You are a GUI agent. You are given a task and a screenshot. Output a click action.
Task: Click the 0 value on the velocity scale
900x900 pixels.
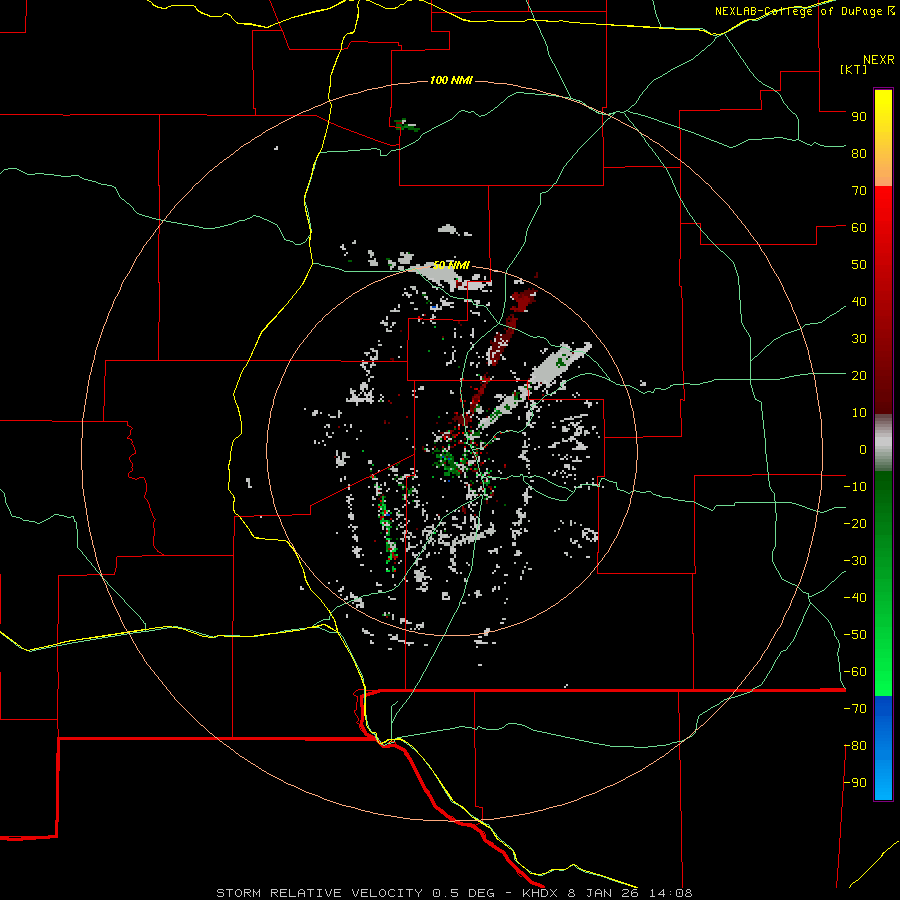tap(863, 449)
